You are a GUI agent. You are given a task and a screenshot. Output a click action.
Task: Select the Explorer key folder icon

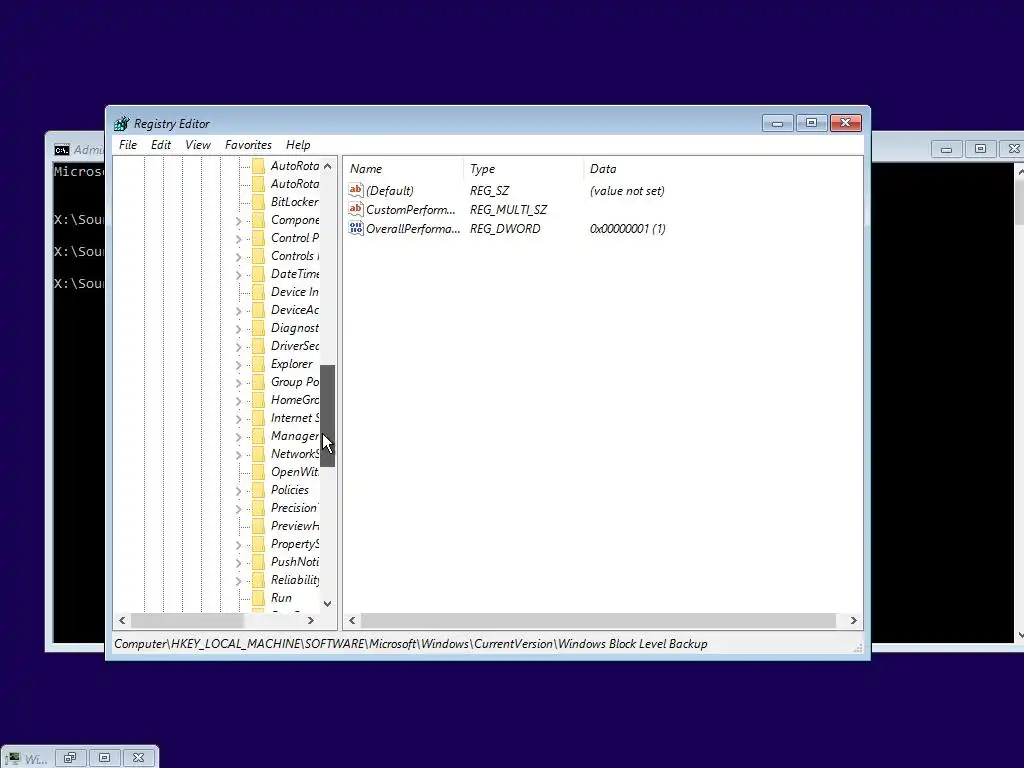click(x=259, y=364)
